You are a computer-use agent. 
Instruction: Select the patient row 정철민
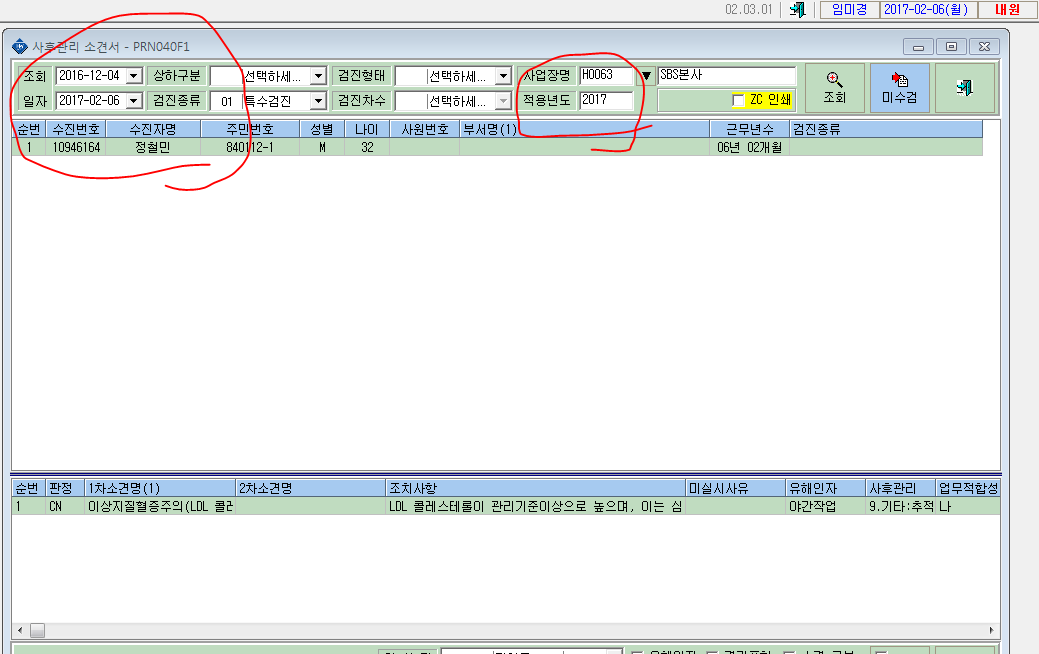[497, 147]
